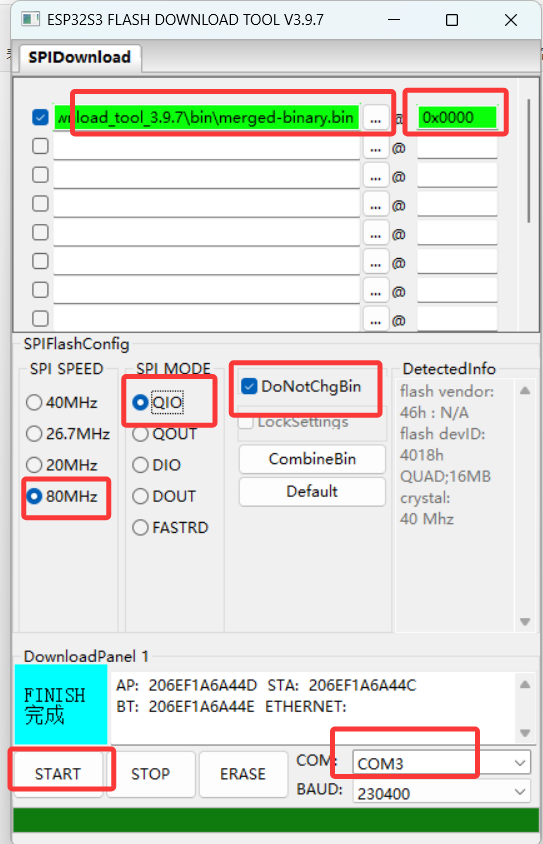Click the Default button
Image resolution: width=543 pixels, height=844 pixels.
point(312,491)
